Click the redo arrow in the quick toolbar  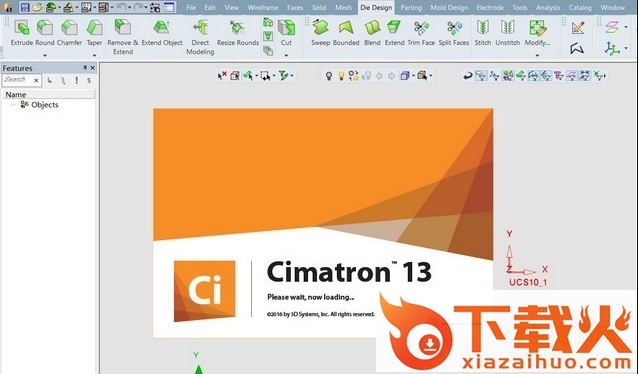pyautogui.click(x=138, y=7)
